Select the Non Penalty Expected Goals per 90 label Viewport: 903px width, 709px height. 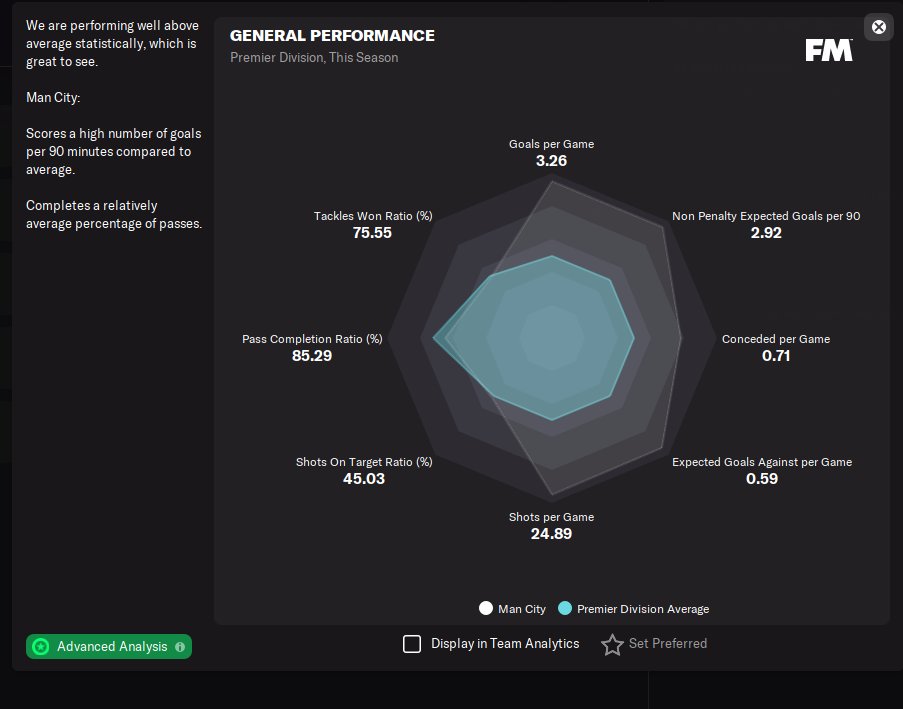pyautogui.click(x=766, y=216)
